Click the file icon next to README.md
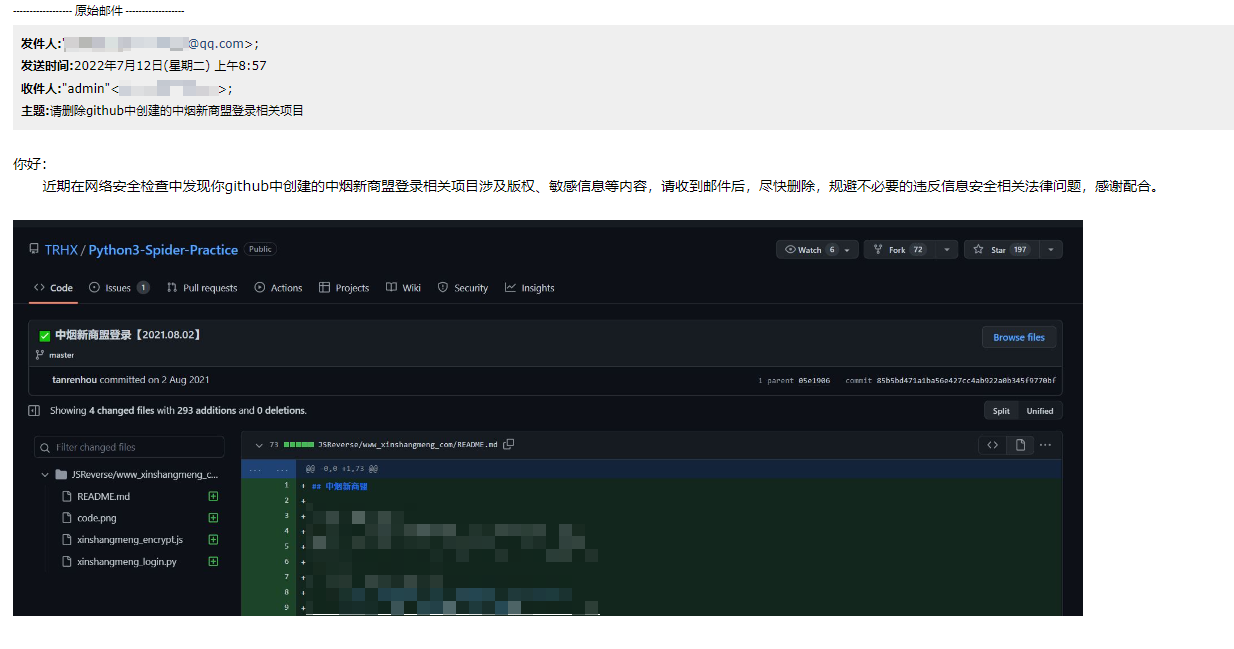 (x=67, y=497)
